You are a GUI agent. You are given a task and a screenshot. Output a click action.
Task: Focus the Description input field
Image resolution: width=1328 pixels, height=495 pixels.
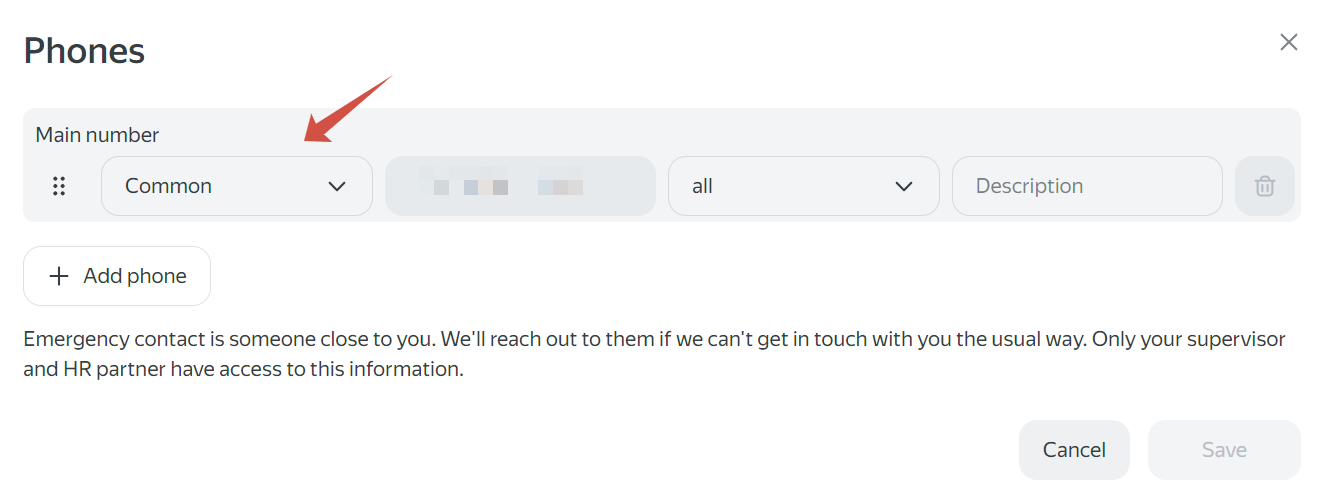pyautogui.click(x=1087, y=186)
